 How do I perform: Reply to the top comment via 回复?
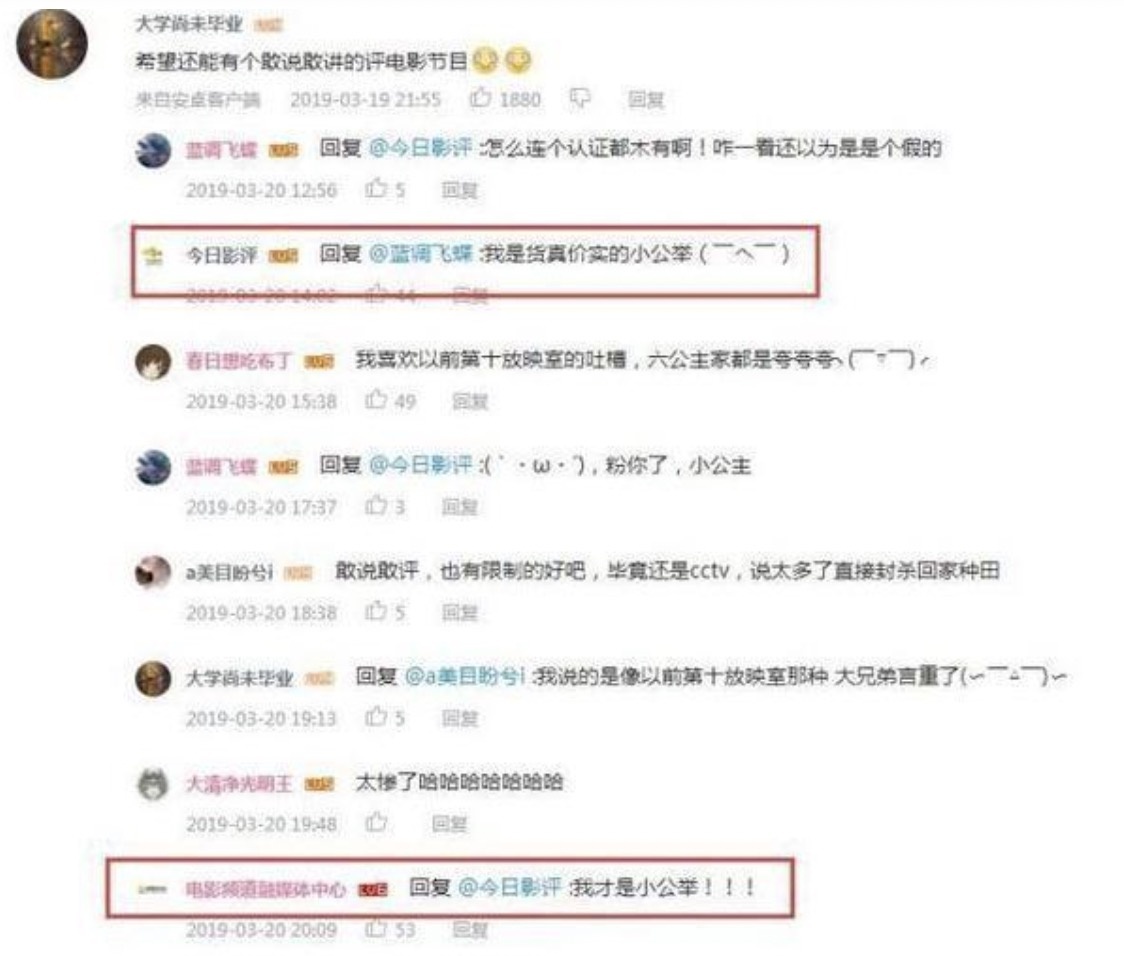(645, 99)
